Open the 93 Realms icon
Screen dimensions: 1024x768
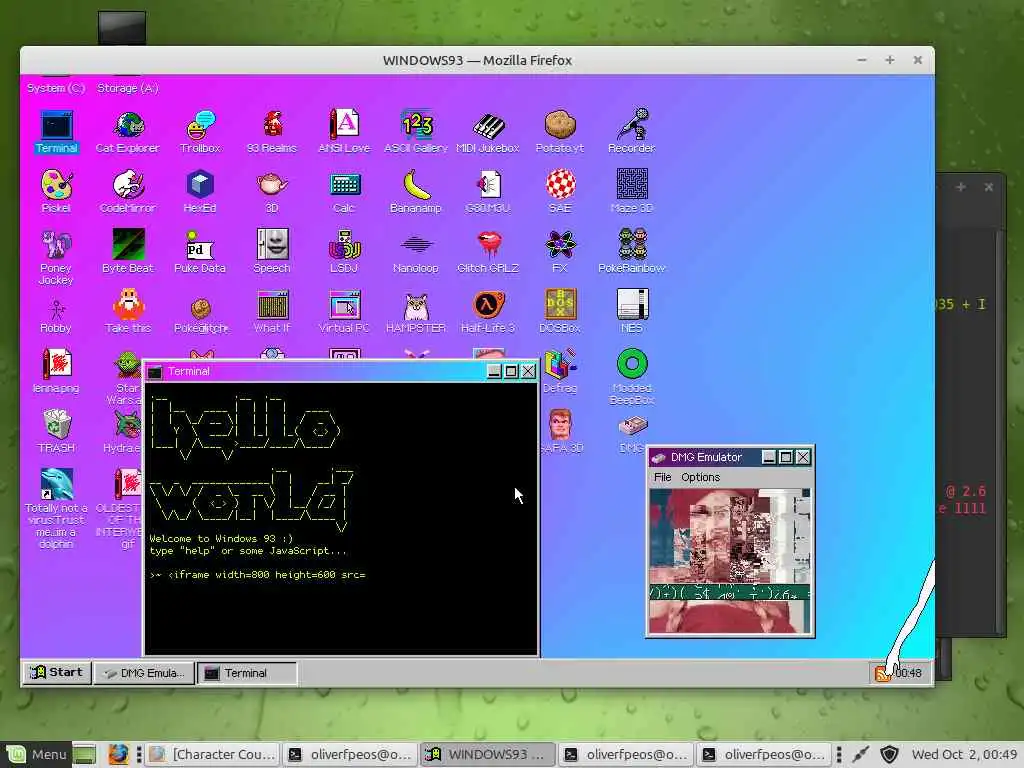[272, 131]
